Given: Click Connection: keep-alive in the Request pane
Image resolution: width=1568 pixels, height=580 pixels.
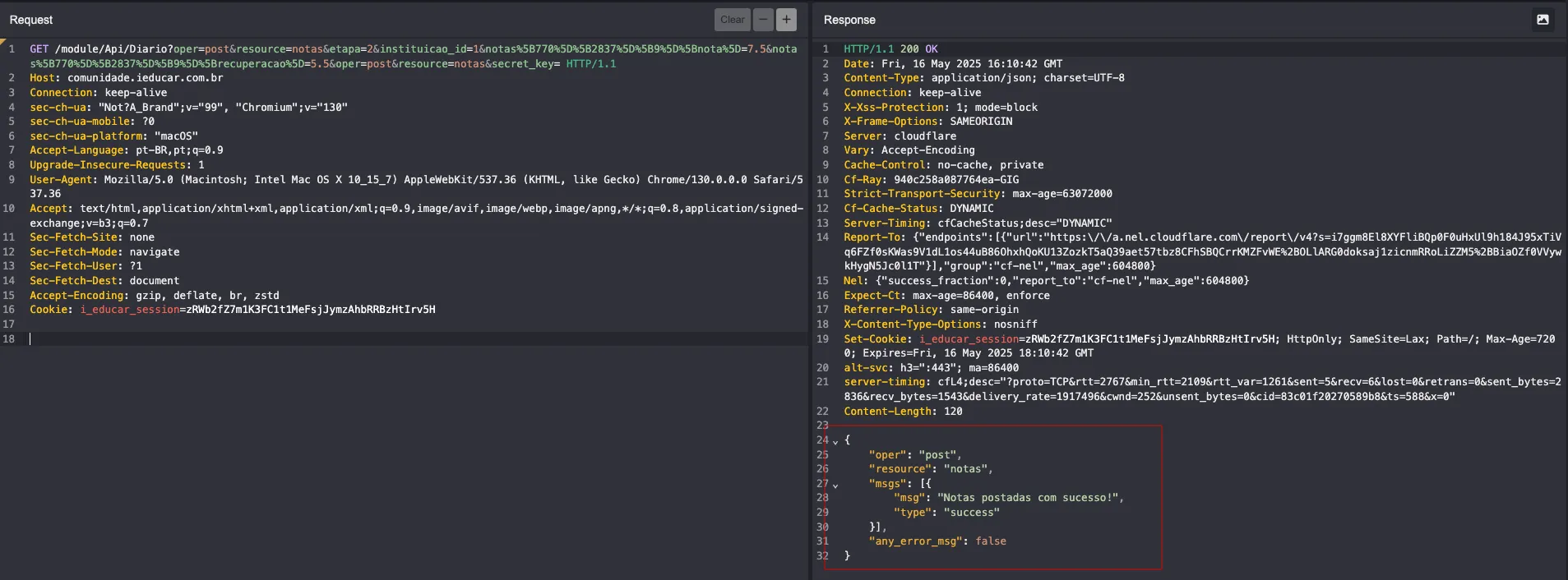Looking at the screenshot, I should 99,93.
